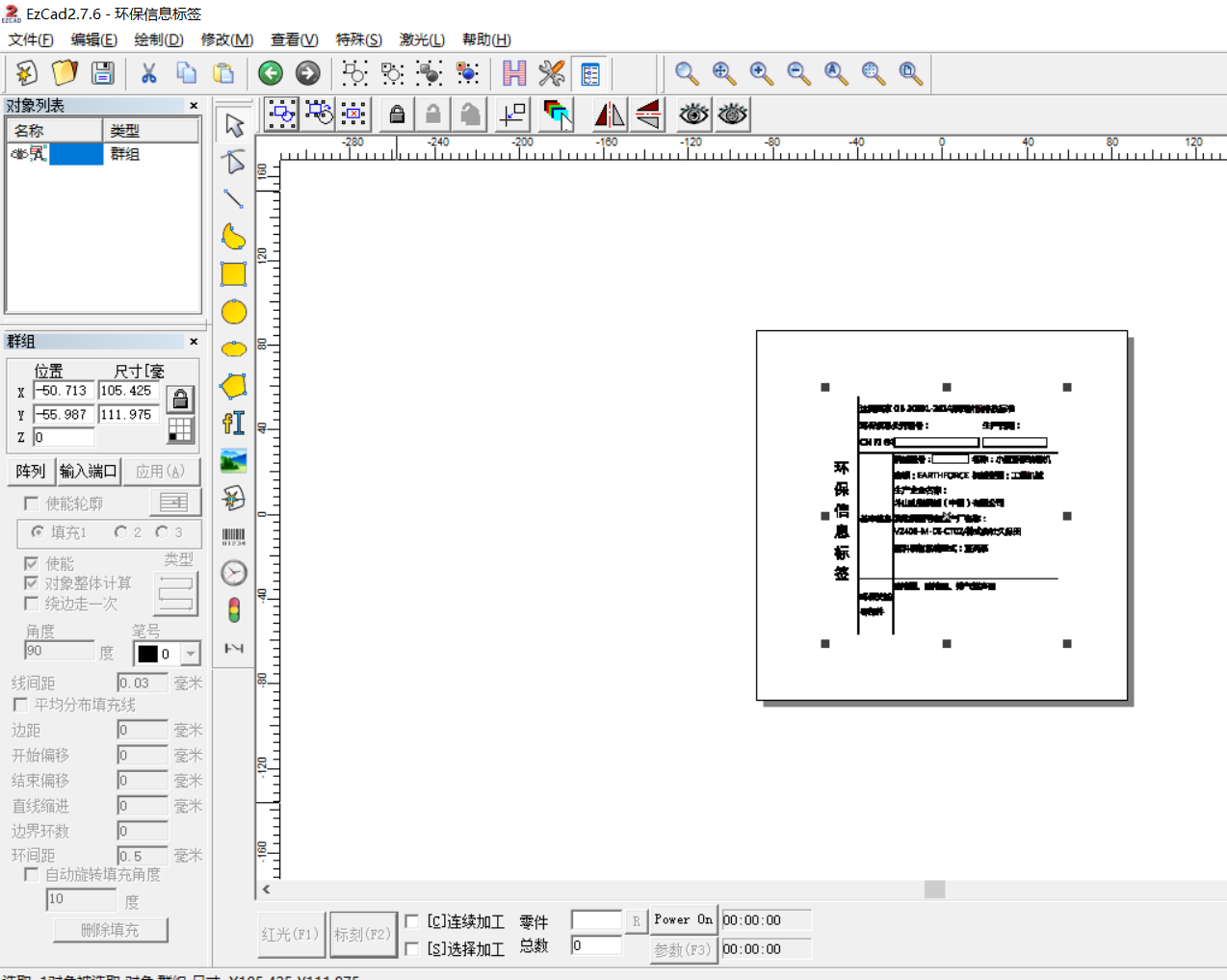Click the mirror horizontally icon

(609, 115)
